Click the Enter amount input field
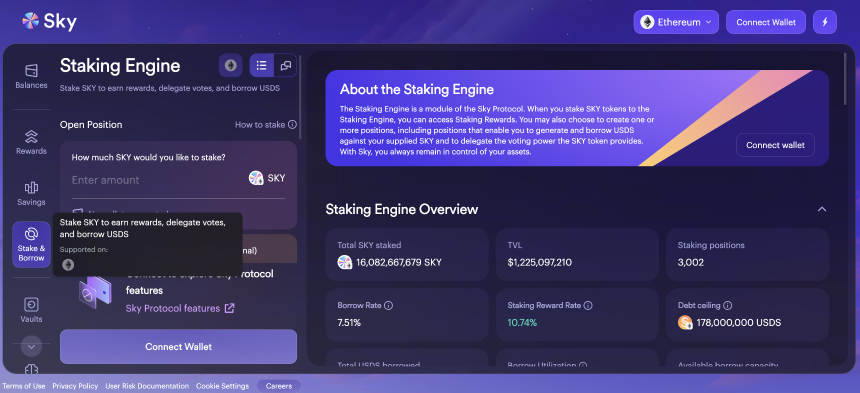Image resolution: width=860 pixels, height=393 pixels. coord(156,180)
